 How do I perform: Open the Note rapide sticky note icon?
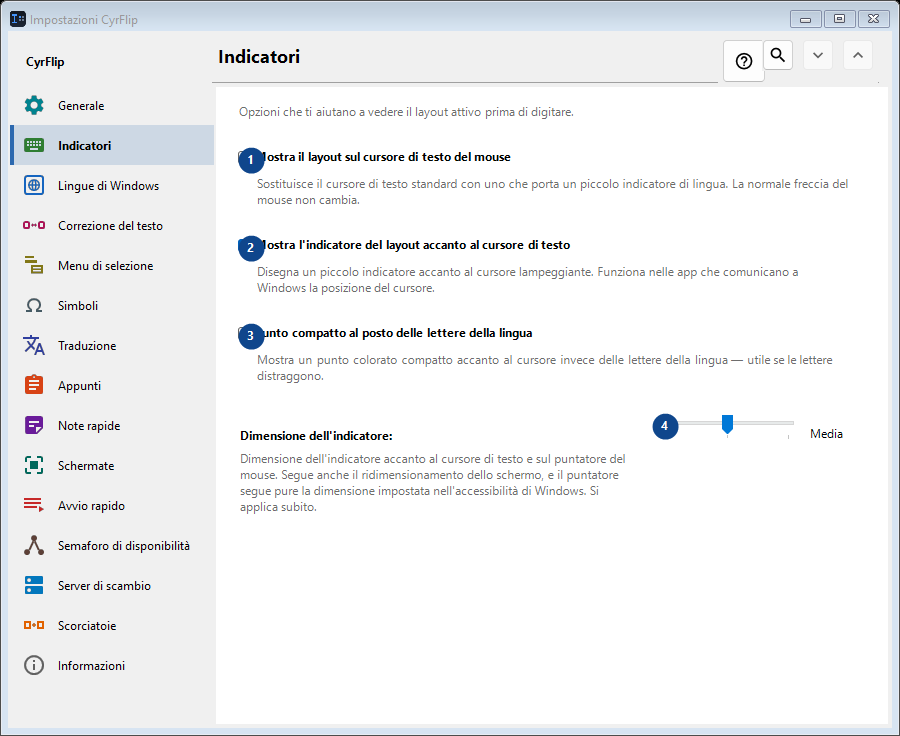coord(34,425)
